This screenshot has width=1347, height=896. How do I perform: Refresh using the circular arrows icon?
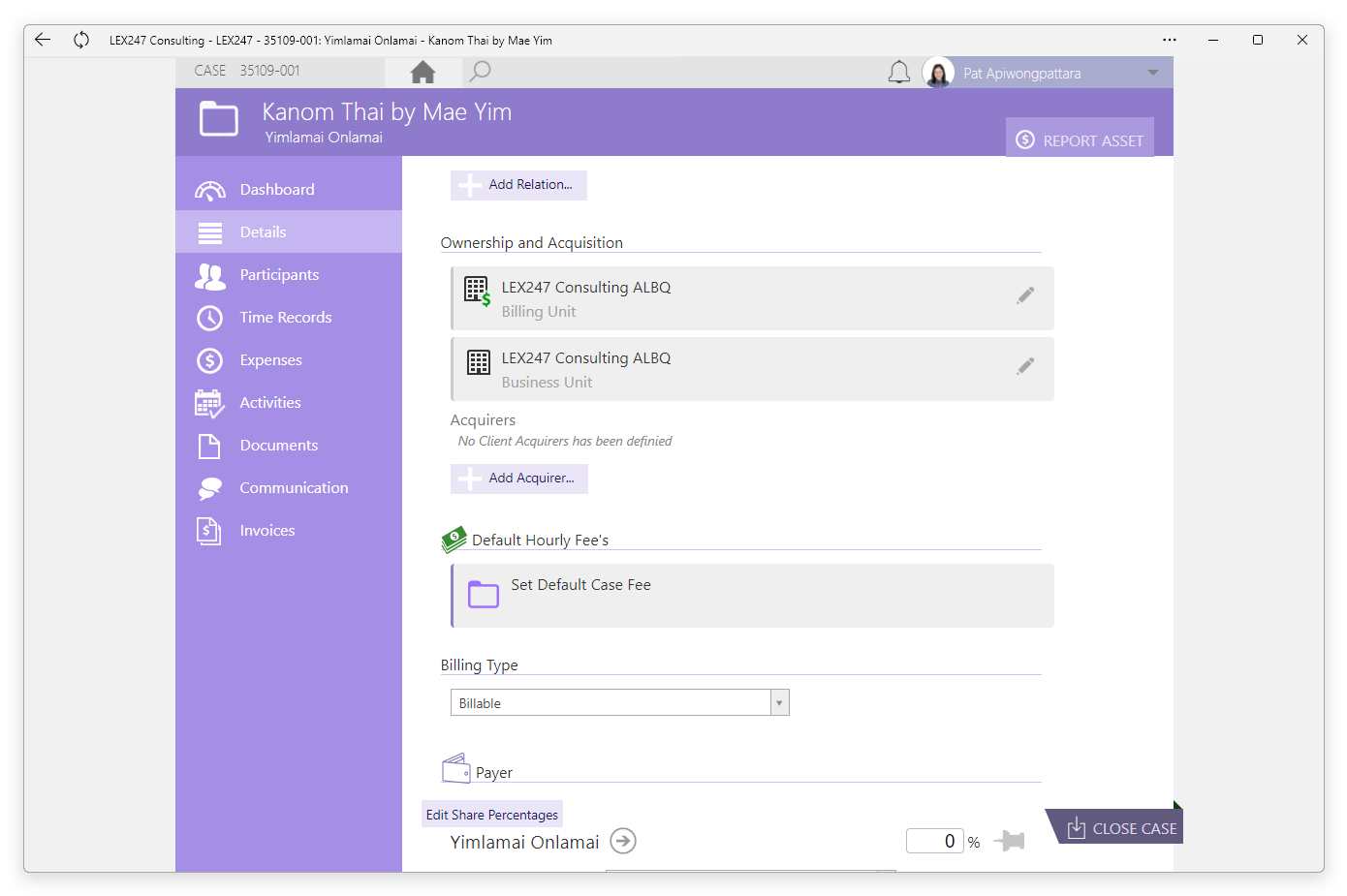click(81, 40)
